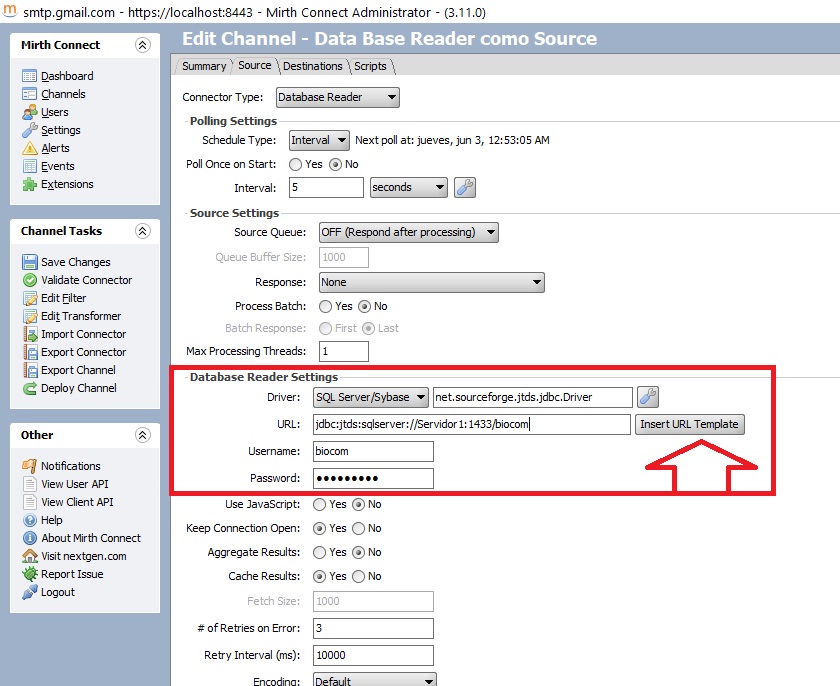Open the Extensions manager
Viewport: 840px width, 686px height.
click(x=68, y=184)
